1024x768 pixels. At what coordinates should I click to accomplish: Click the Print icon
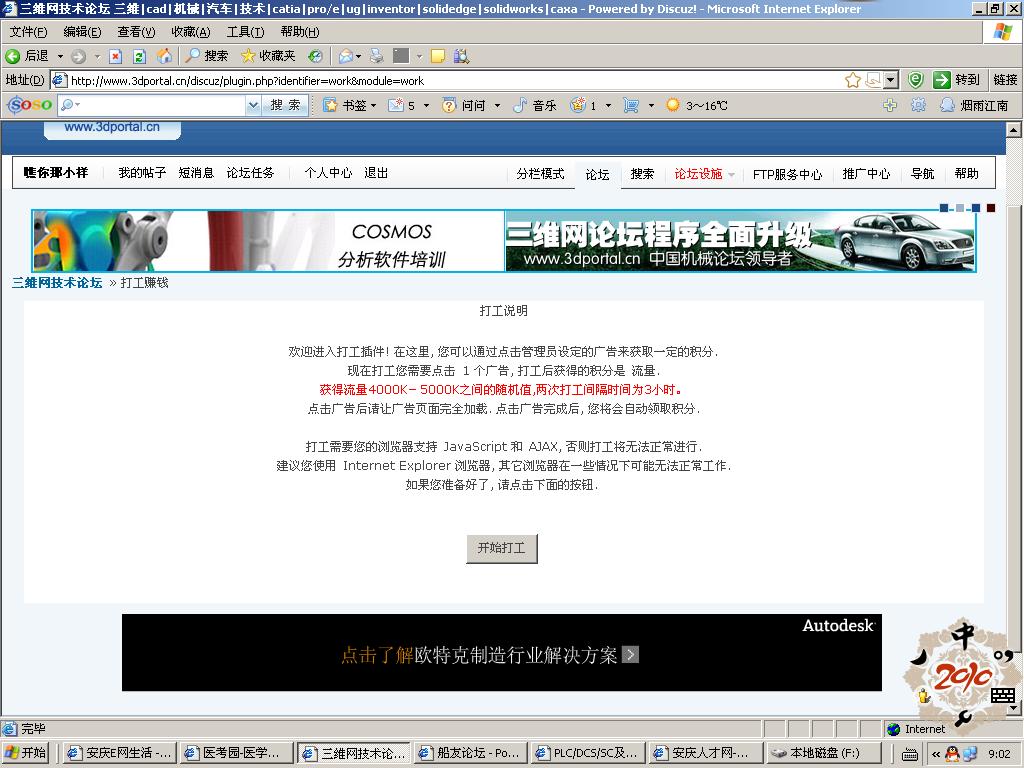point(377,56)
